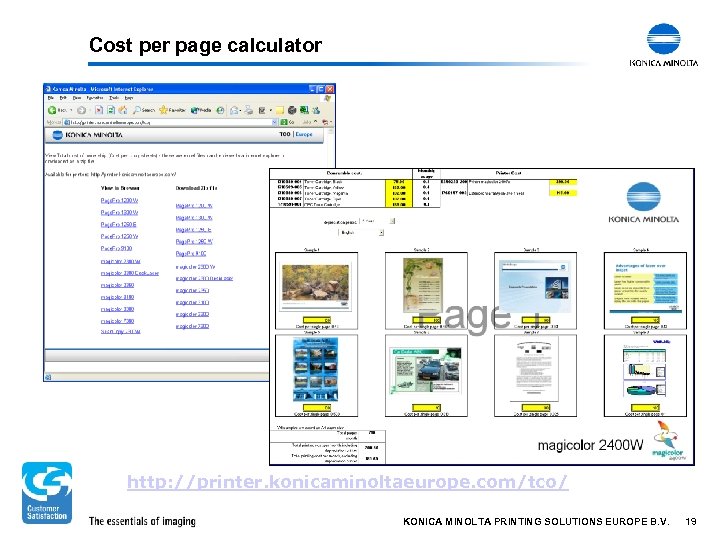Open the Tools menu
The height and width of the screenshot is (540, 720).
point(114,98)
